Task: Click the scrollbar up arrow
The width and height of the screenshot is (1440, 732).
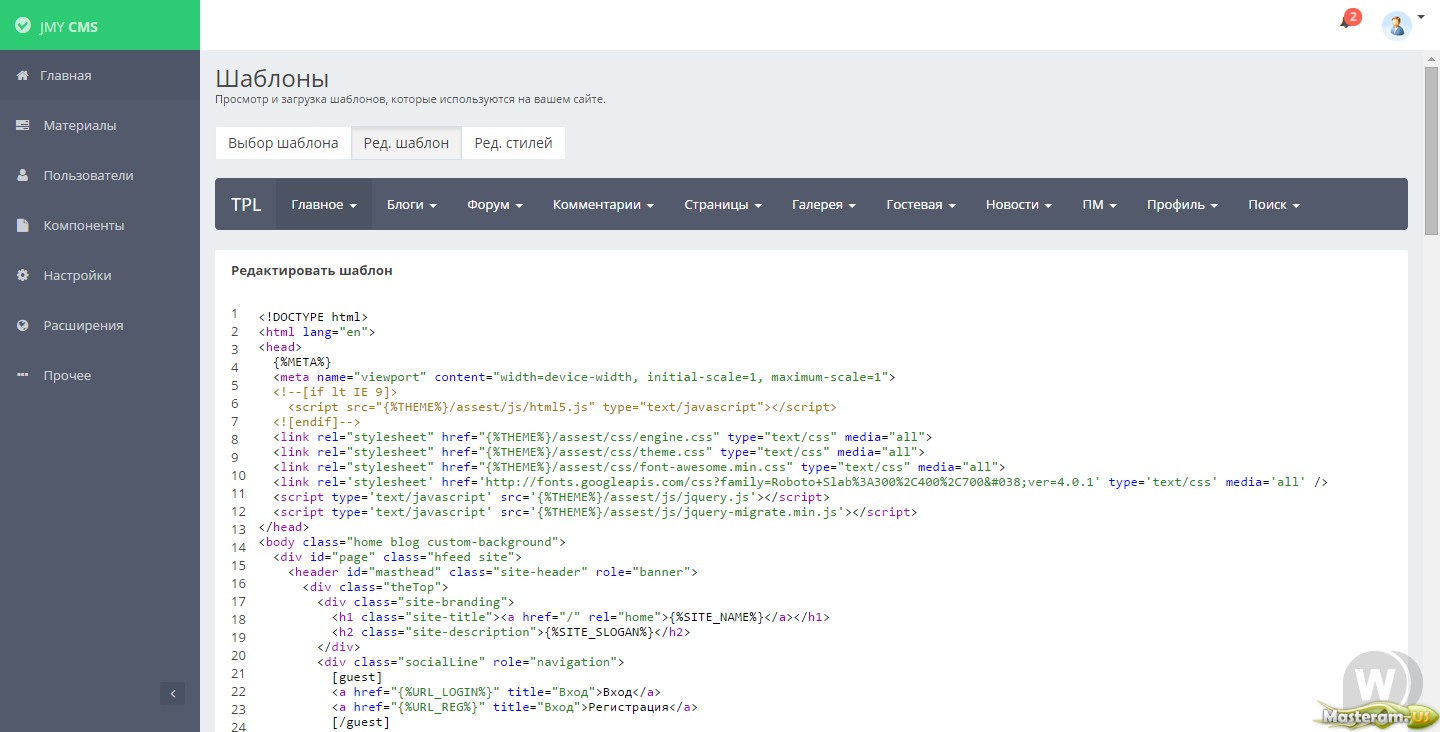Action: click(x=1431, y=59)
